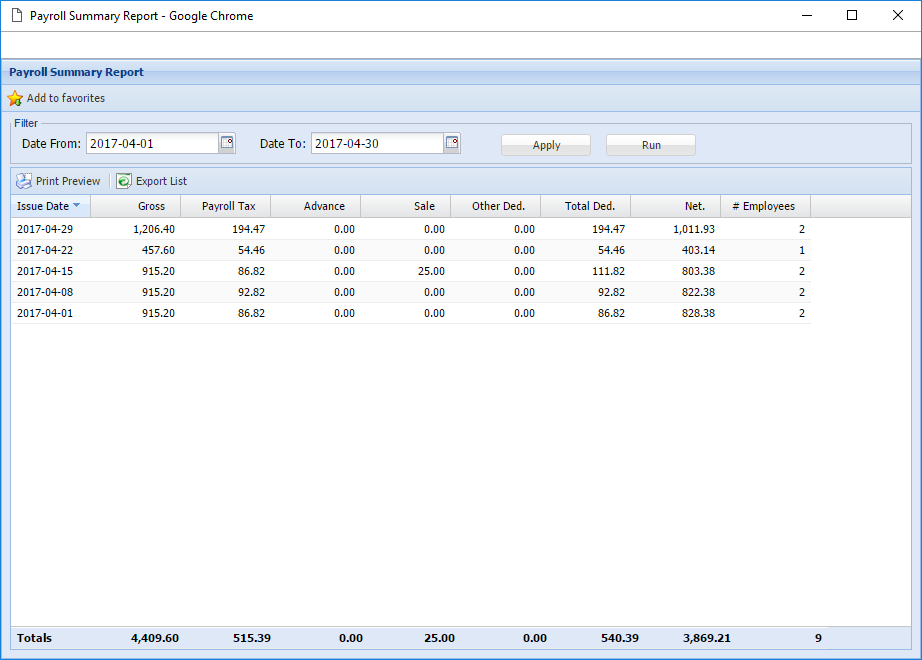The image size is (922, 660).
Task: Click the Run button
Action: (x=650, y=144)
